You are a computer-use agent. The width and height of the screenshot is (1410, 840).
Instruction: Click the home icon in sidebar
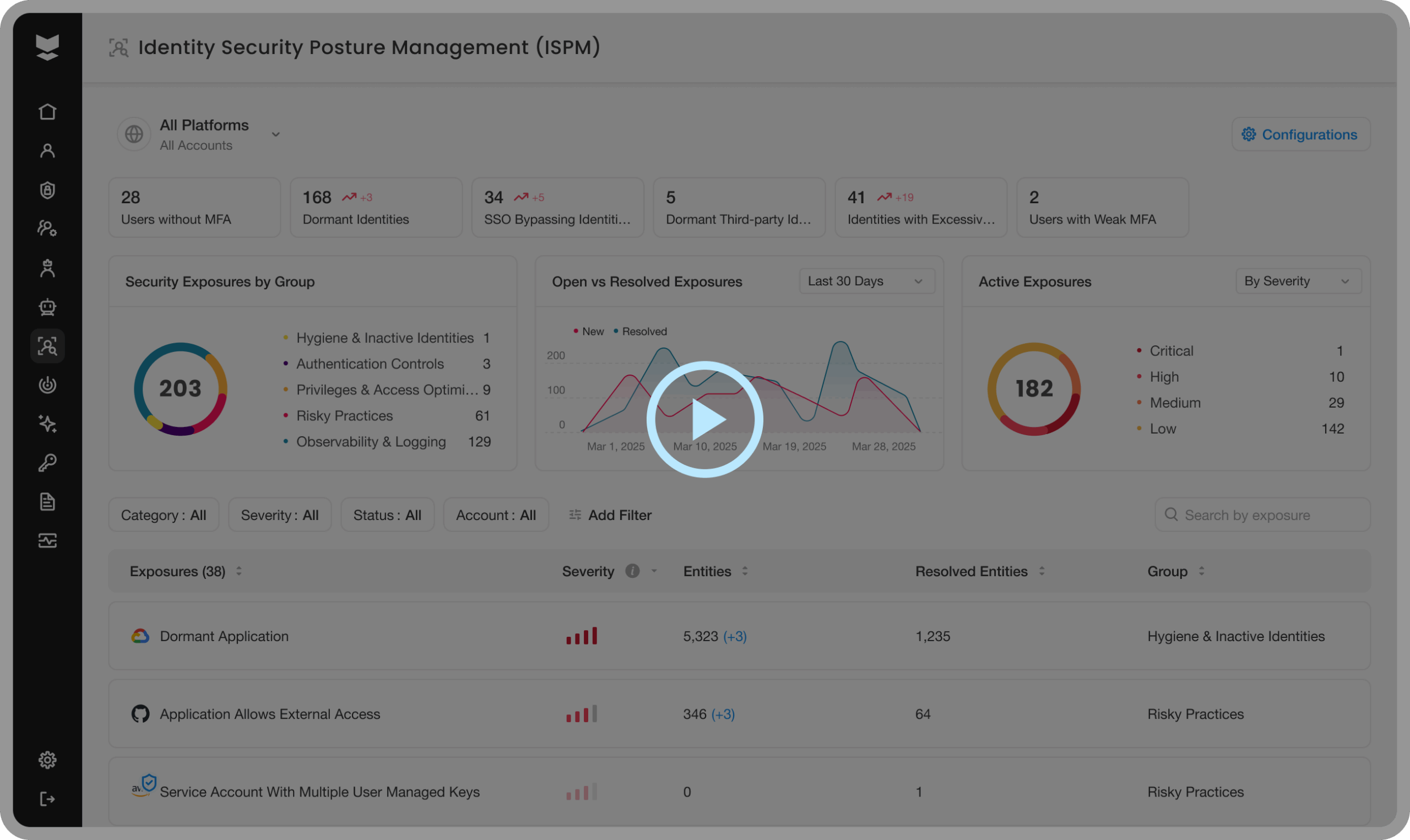(x=47, y=111)
